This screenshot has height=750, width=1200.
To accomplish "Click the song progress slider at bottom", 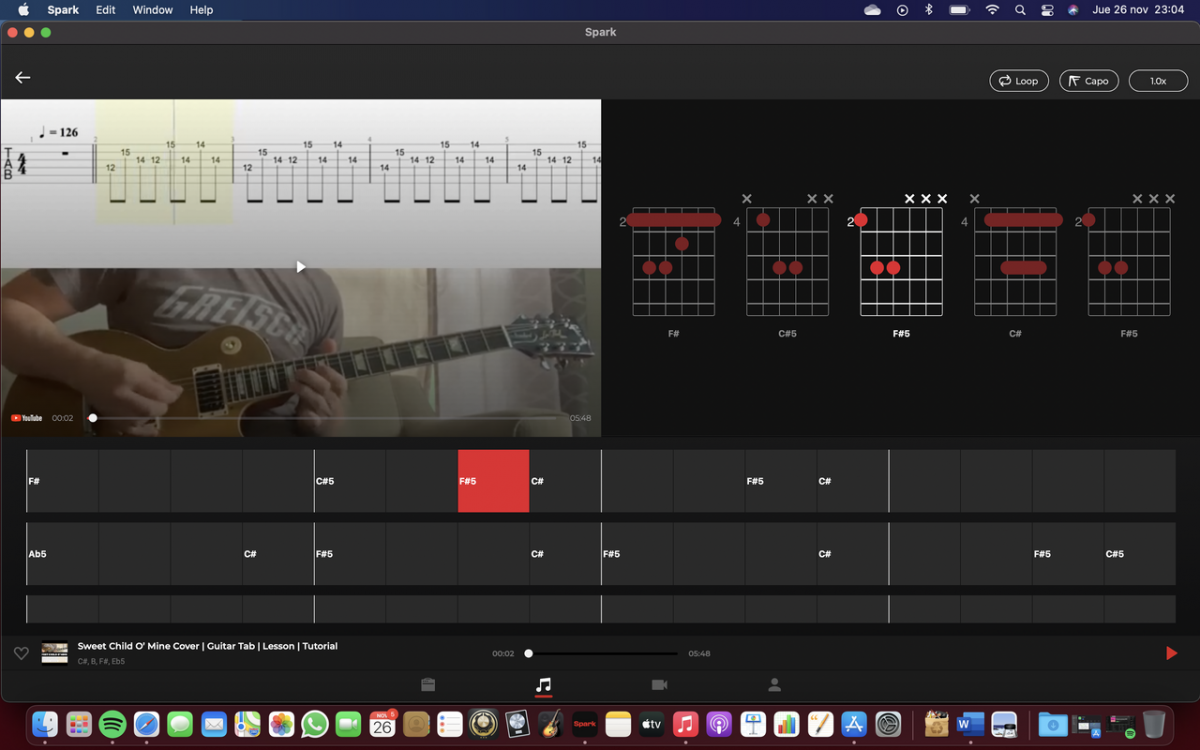I will pos(602,653).
